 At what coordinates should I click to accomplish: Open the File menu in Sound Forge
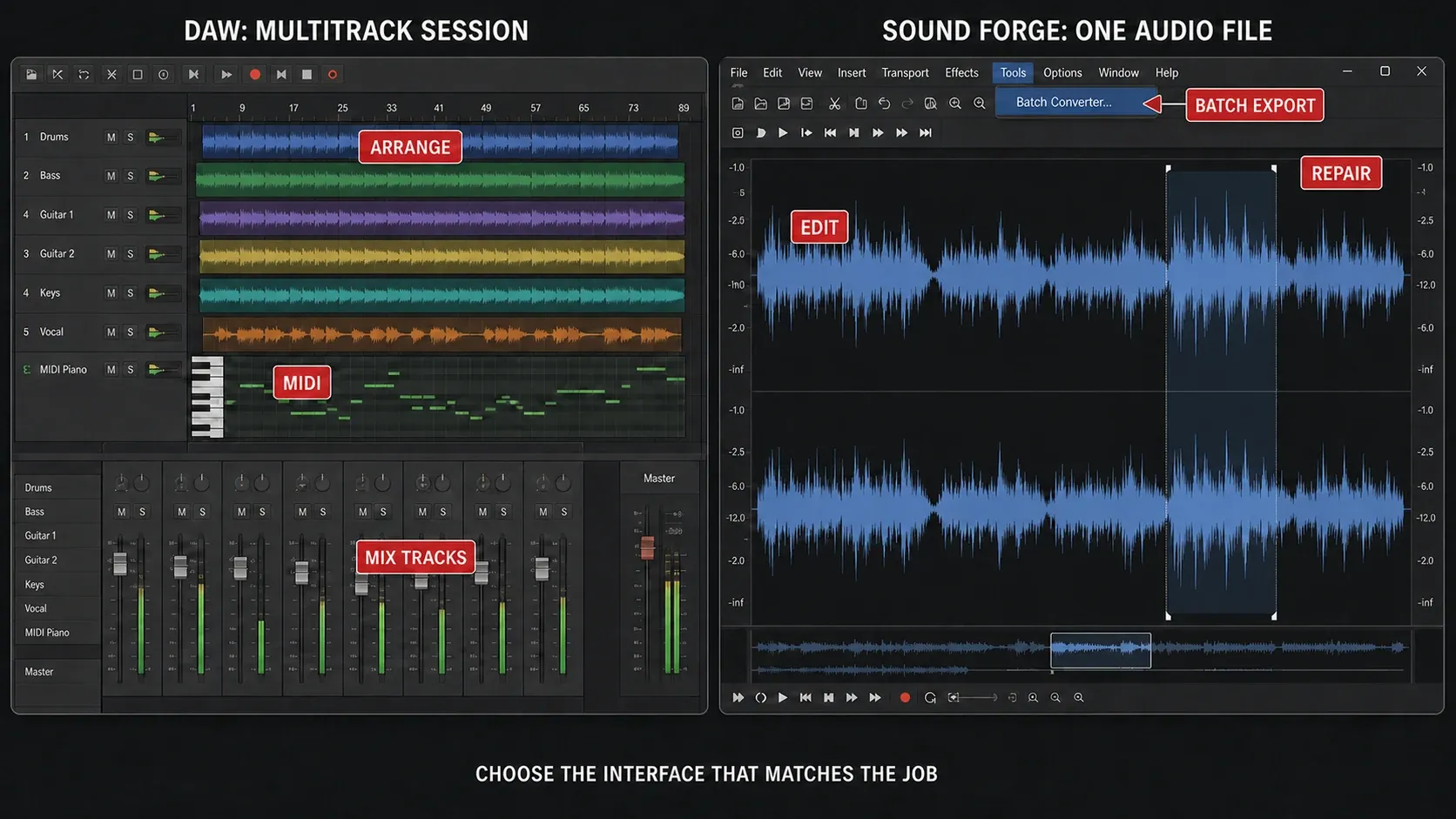pos(739,73)
